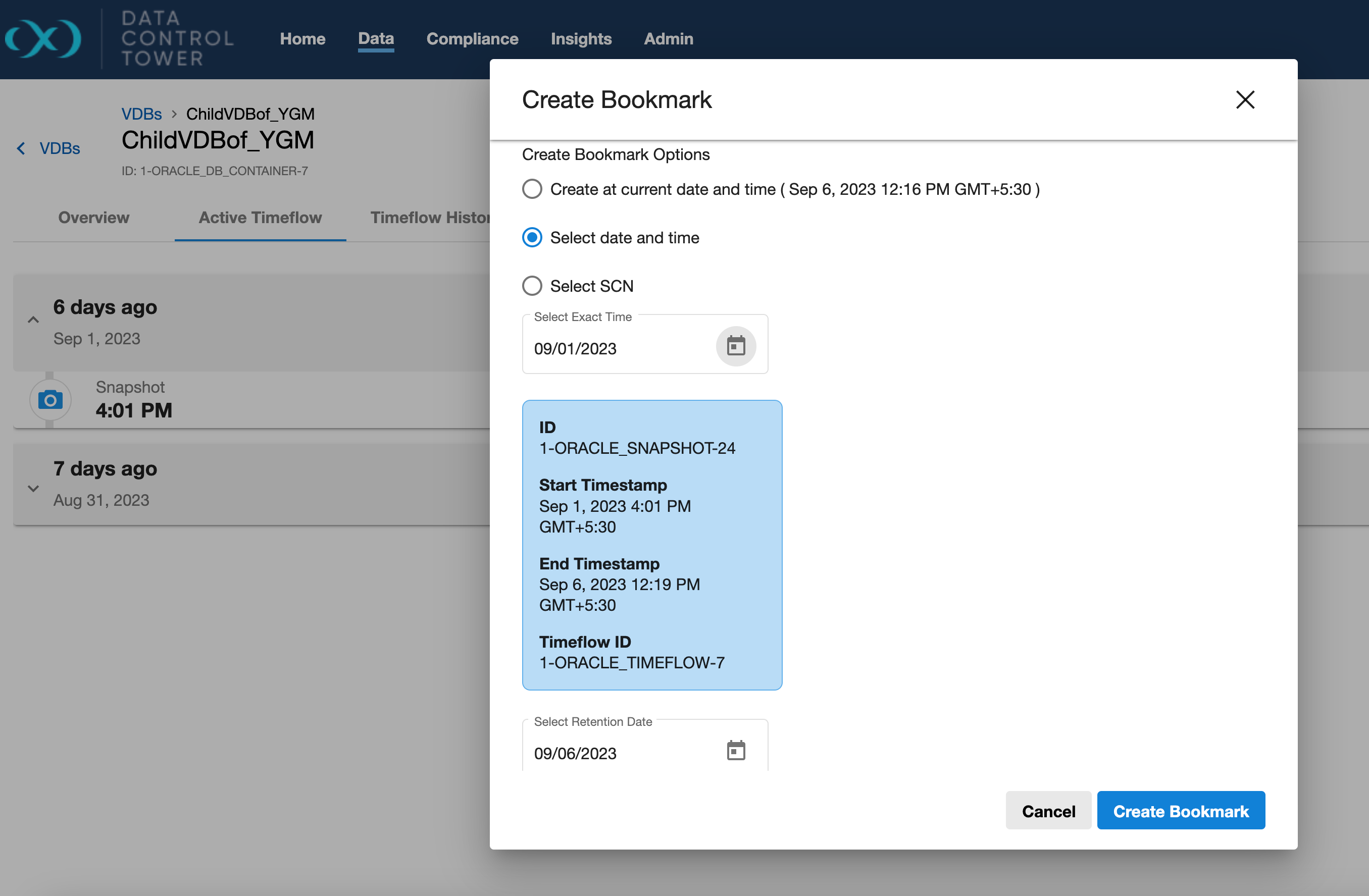Choose the Select SCN radio option
This screenshot has height=896, width=1369.
click(x=532, y=286)
